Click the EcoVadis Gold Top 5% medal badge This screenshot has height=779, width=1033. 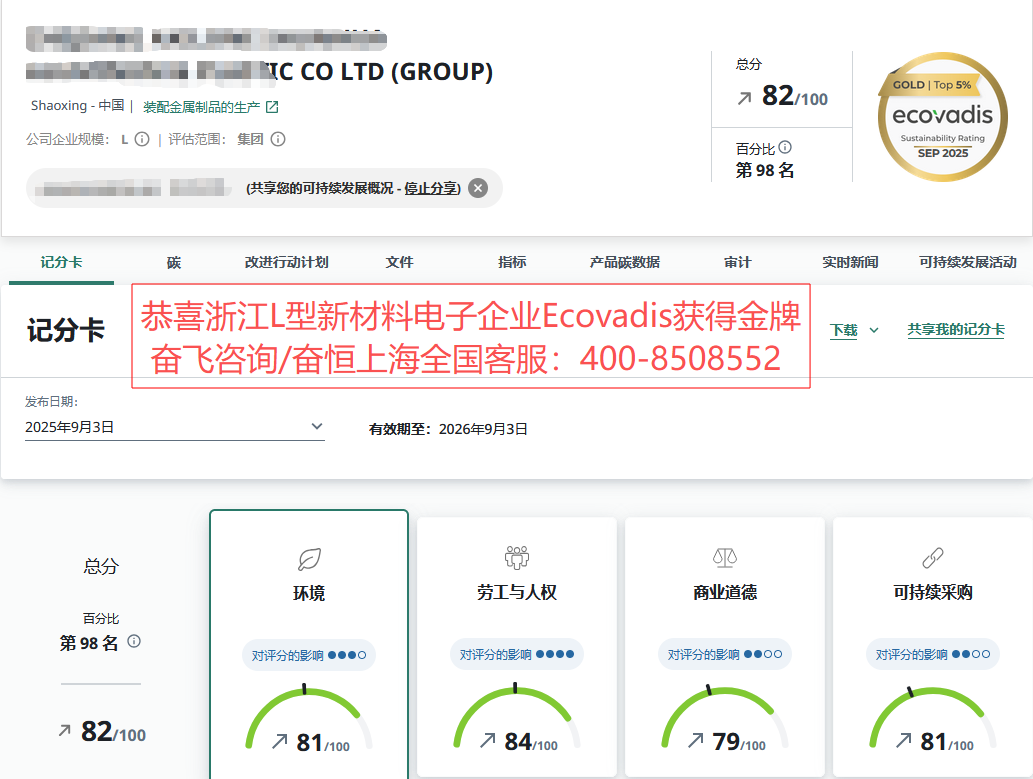point(943,117)
